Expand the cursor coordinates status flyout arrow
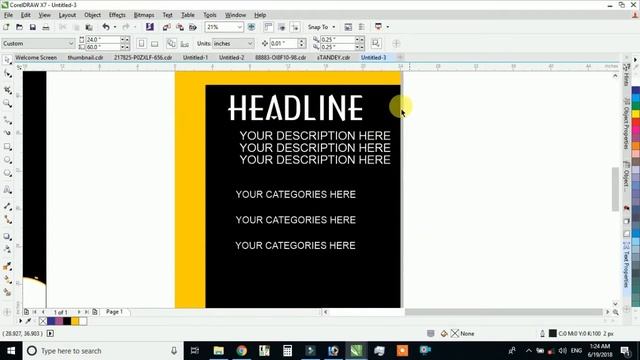 50,333
